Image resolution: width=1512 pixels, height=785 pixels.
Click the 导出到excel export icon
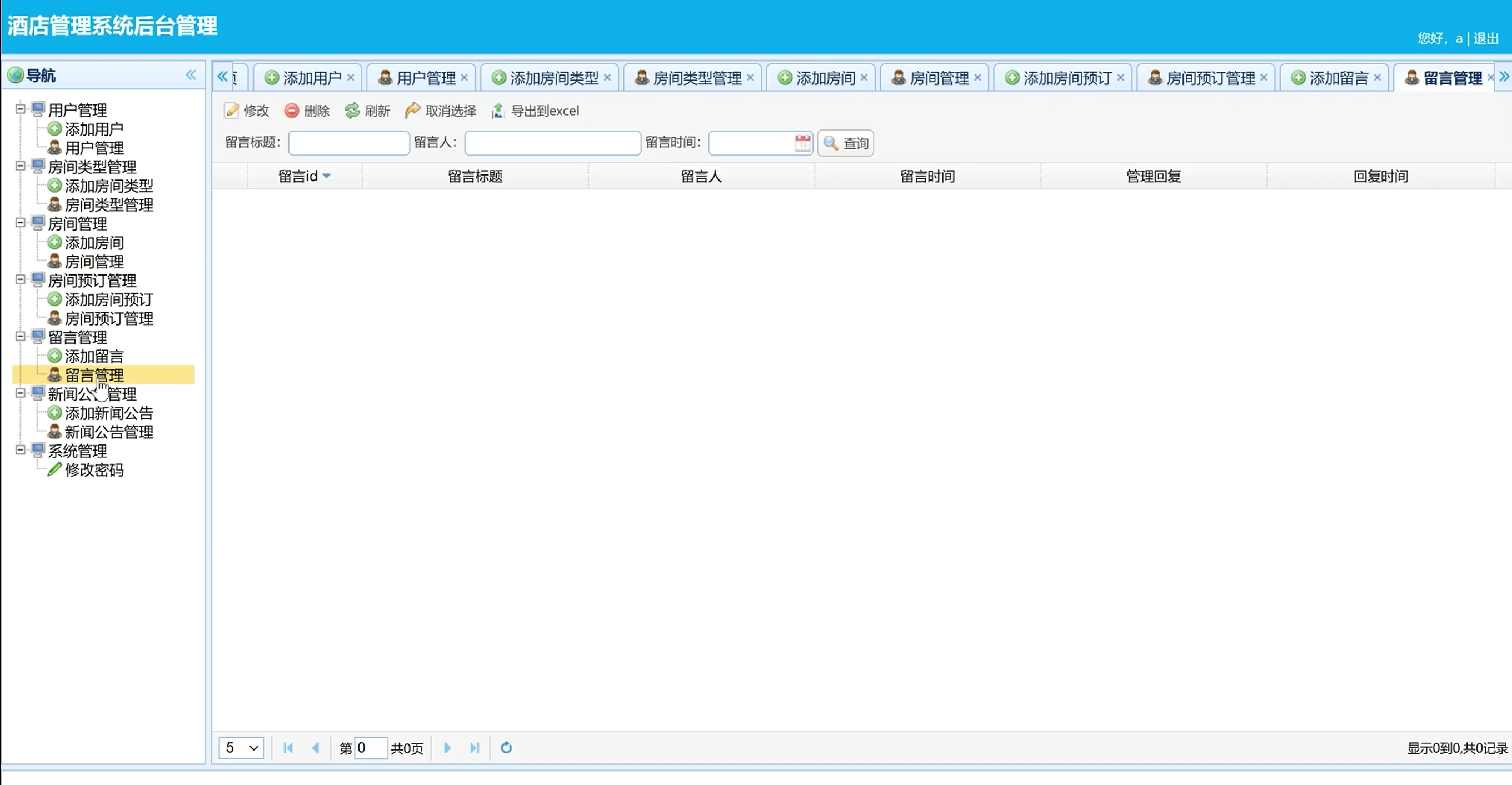point(498,111)
